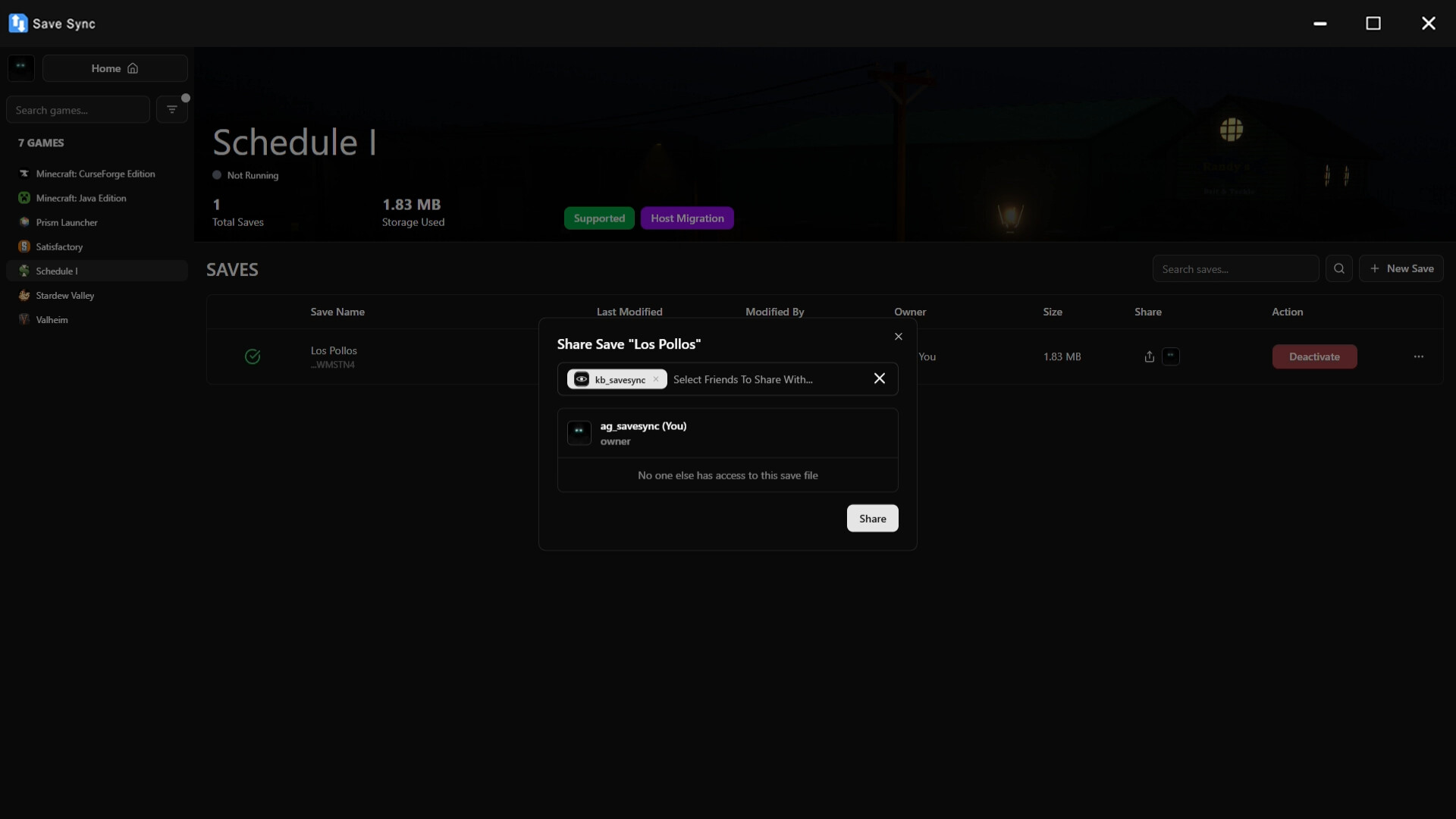Click the share/export icon for Los Pollos save
Image resolution: width=1456 pixels, height=819 pixels.
click(1148, 356)
